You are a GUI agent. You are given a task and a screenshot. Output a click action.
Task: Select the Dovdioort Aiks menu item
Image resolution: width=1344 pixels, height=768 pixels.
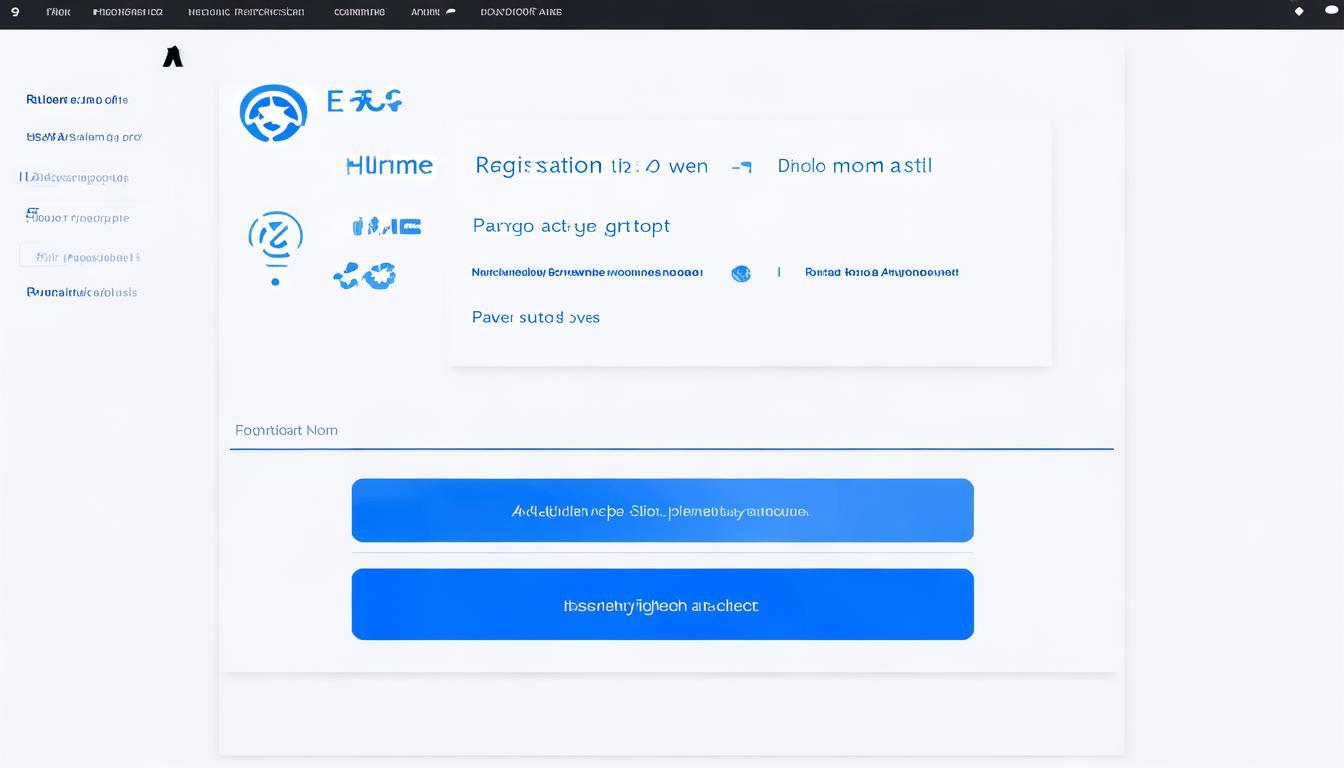521,12
